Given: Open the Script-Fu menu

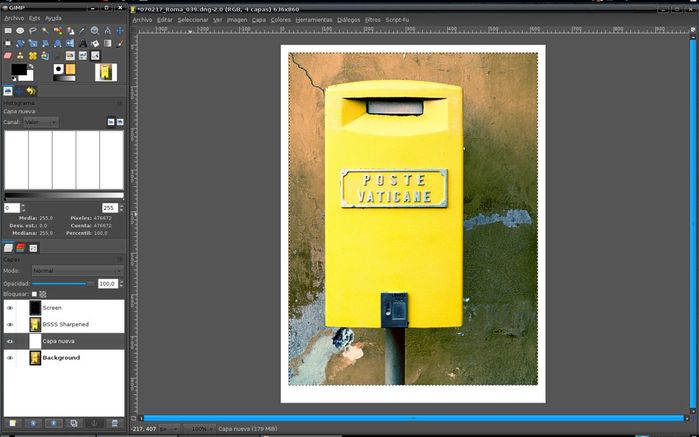Looking at the screenshot, I should [397, 20].
